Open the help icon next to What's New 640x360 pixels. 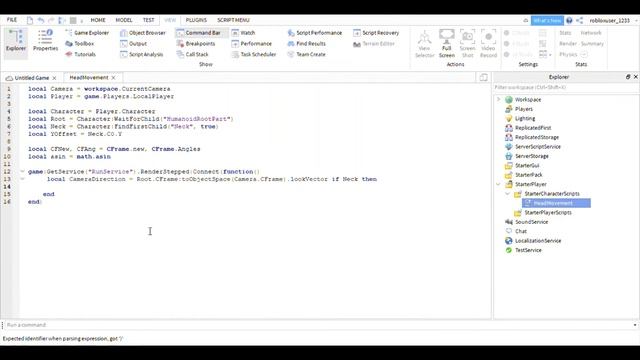569,20
